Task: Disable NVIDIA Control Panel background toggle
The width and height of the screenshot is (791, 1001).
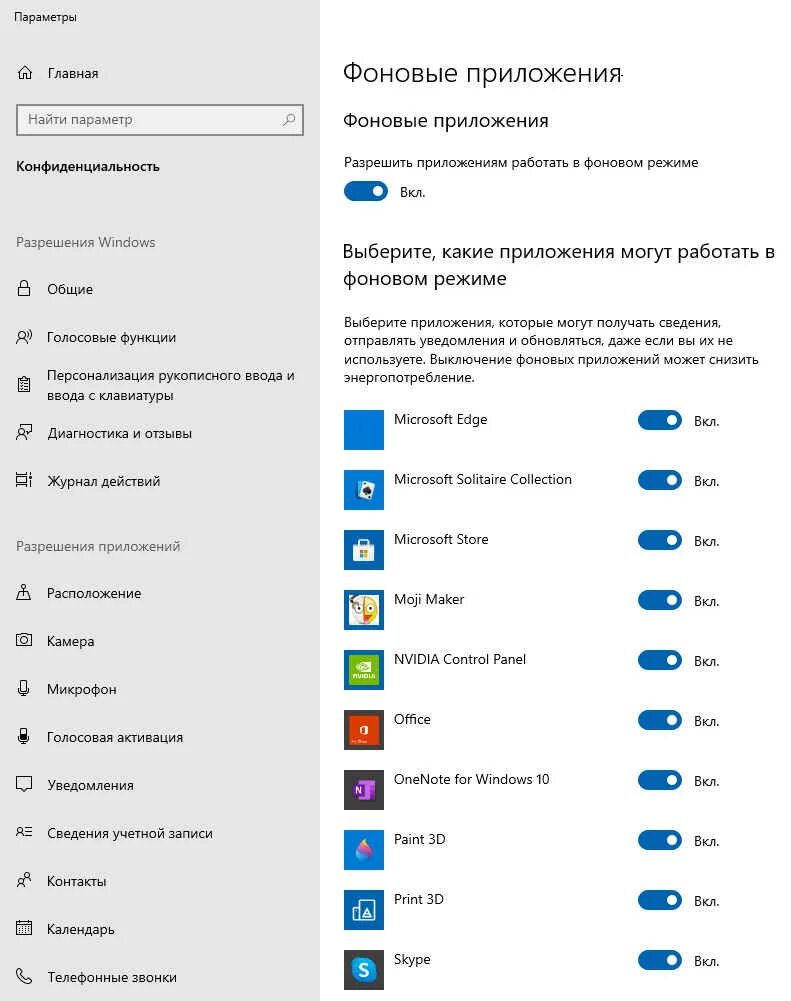Action: [x=660, y=660]
